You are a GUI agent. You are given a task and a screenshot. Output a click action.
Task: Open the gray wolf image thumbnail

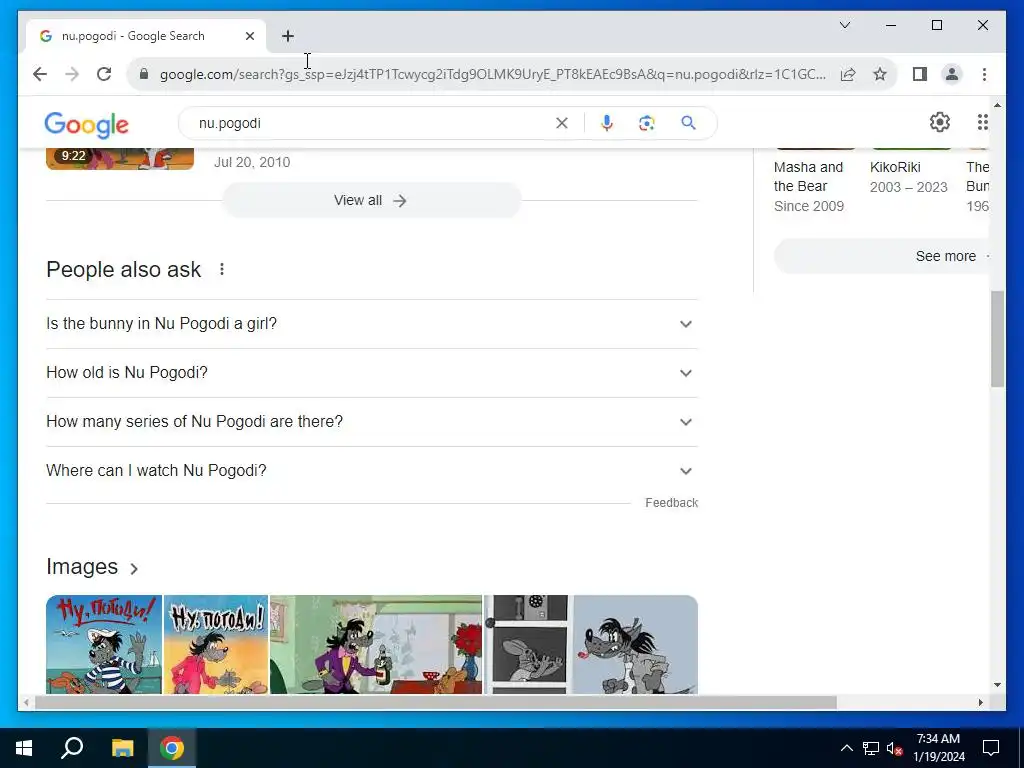click(x=636, y=644)
